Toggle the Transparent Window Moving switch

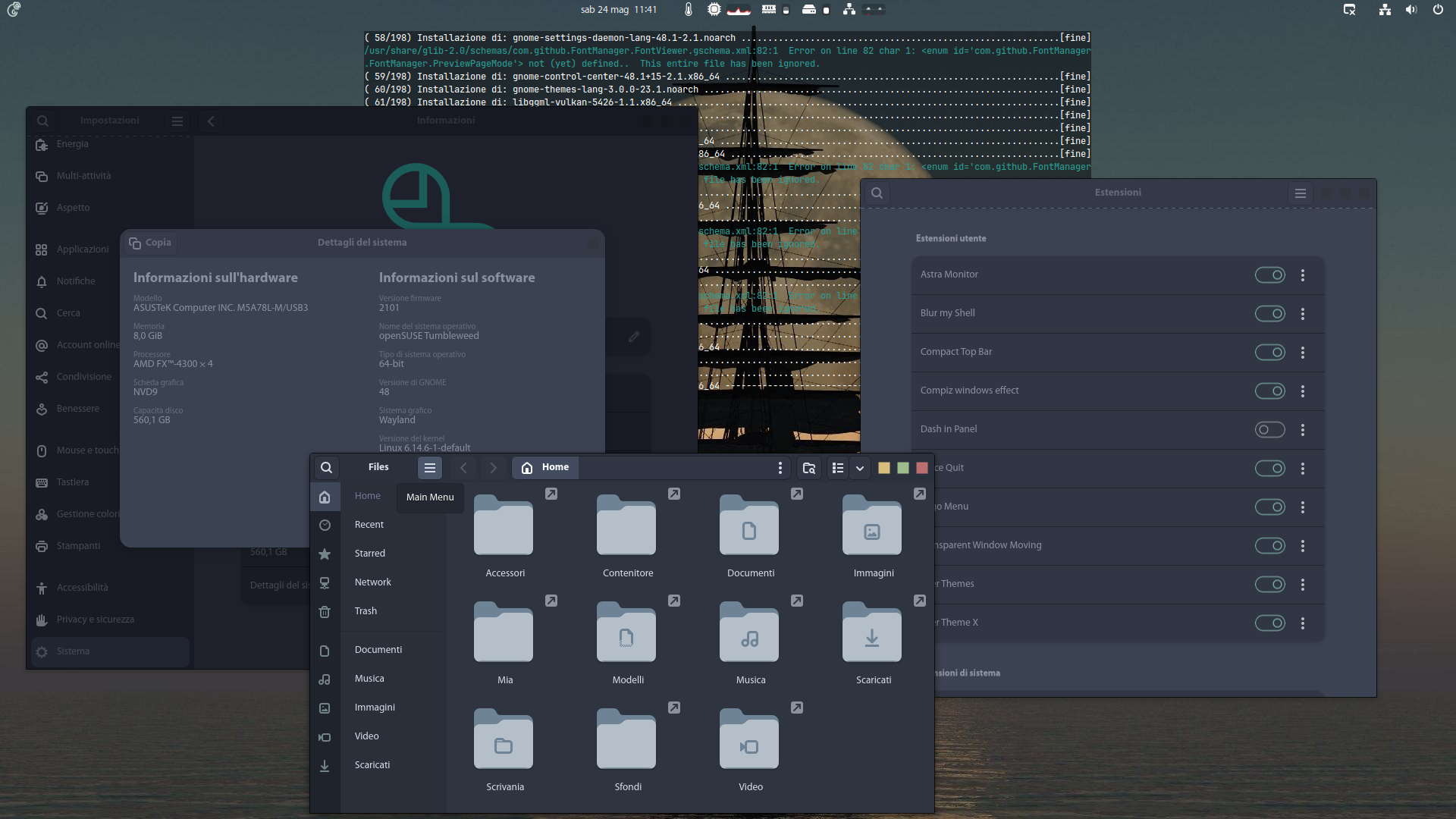(1269, 546)
